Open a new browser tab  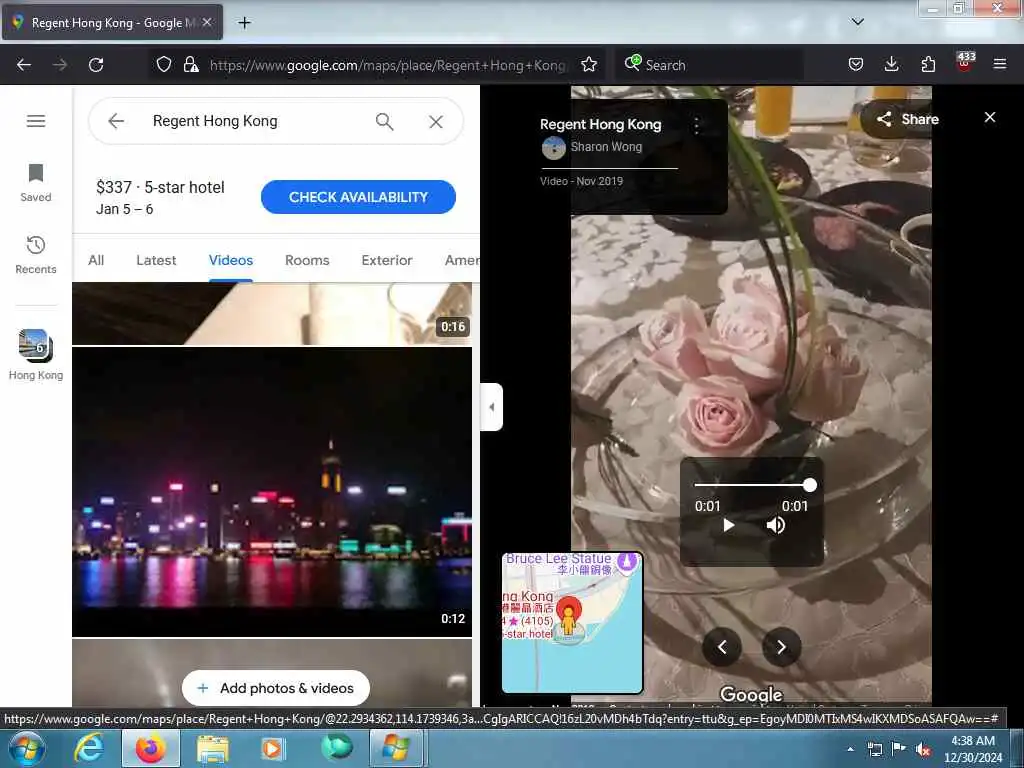(244, 23)
